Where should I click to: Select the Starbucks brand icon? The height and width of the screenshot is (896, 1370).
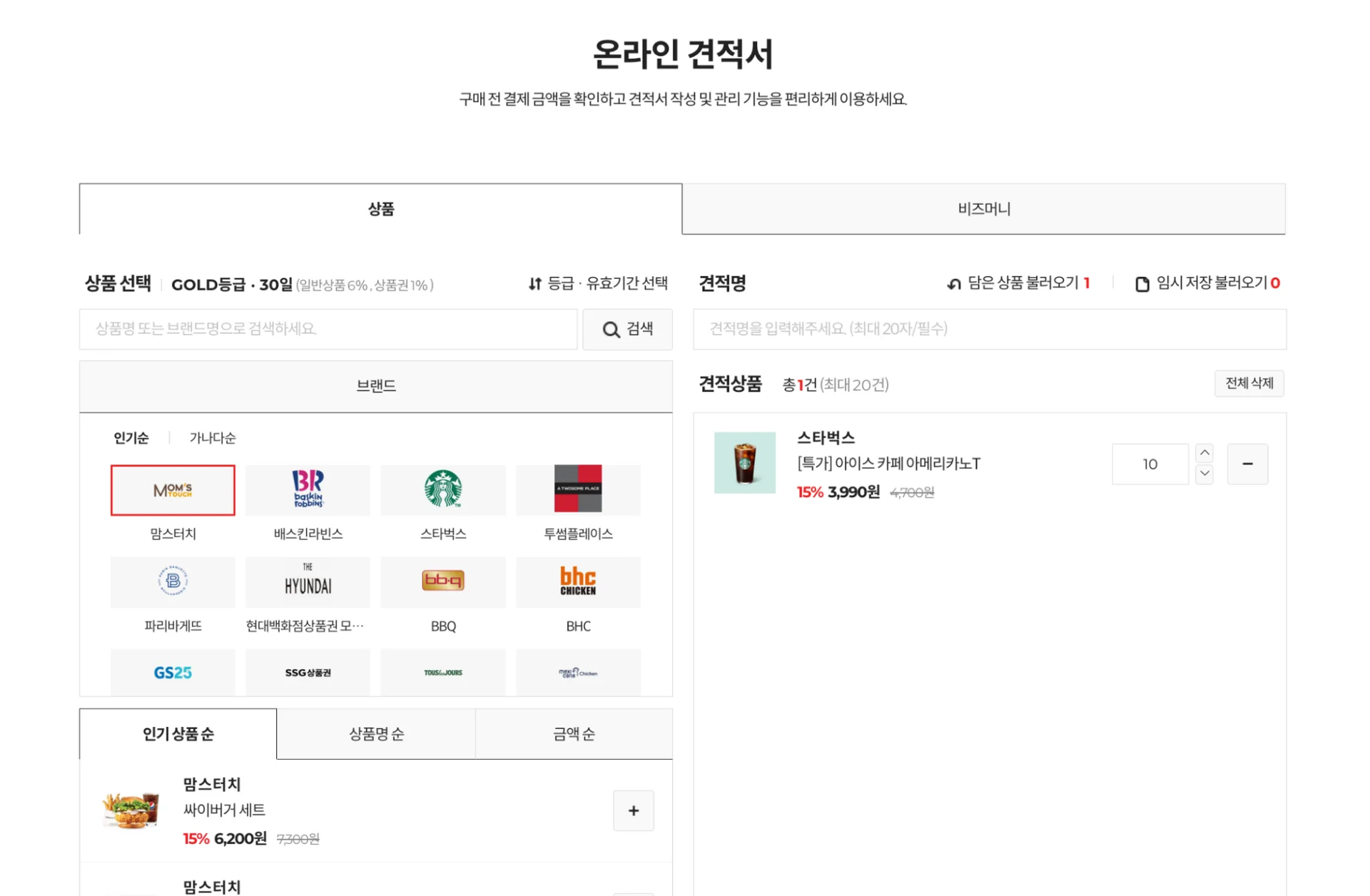tap(442, 490)
